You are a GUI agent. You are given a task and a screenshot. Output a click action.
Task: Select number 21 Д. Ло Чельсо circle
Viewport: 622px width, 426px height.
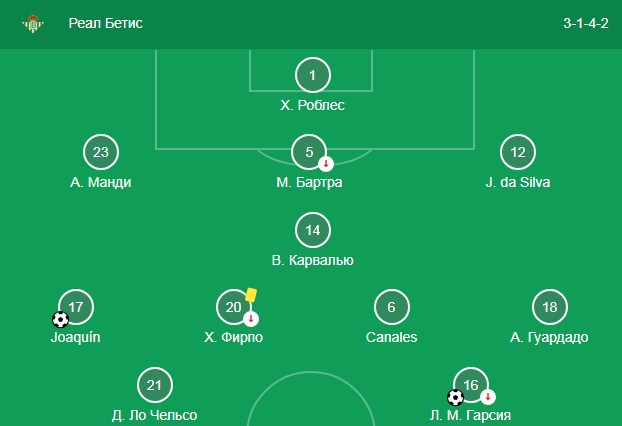point(154,386)
